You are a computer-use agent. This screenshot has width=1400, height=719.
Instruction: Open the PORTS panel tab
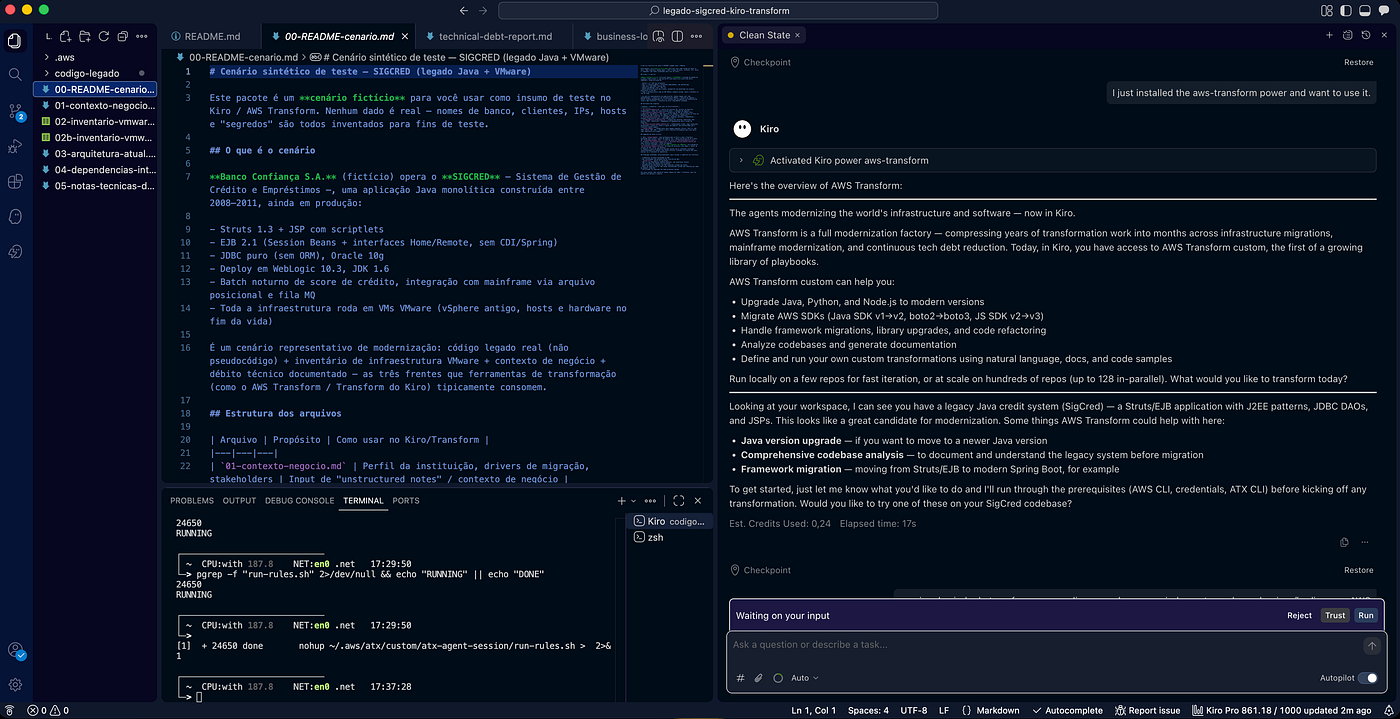(x=406, y=500)
